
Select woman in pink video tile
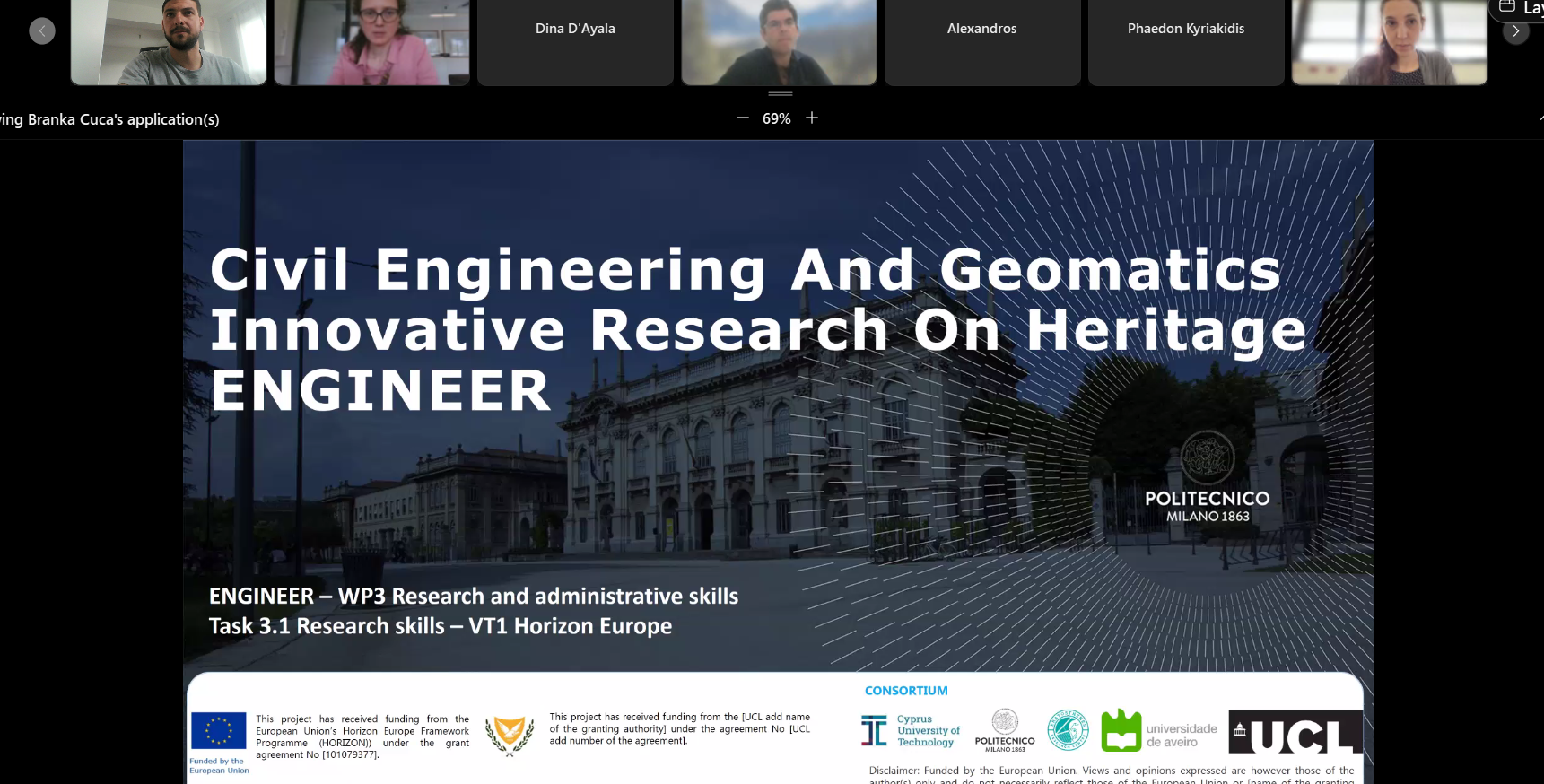tap(372, 42)
